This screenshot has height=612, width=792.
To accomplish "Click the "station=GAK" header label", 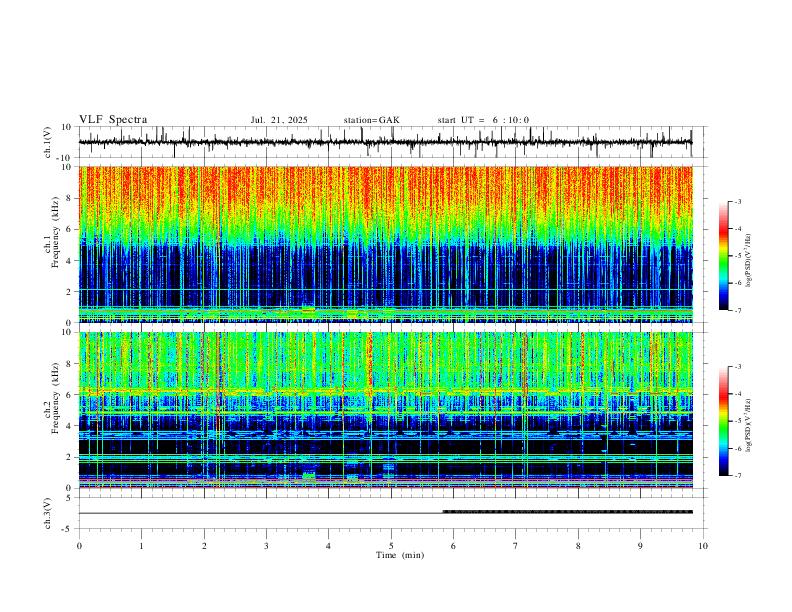I will point(372,120).
